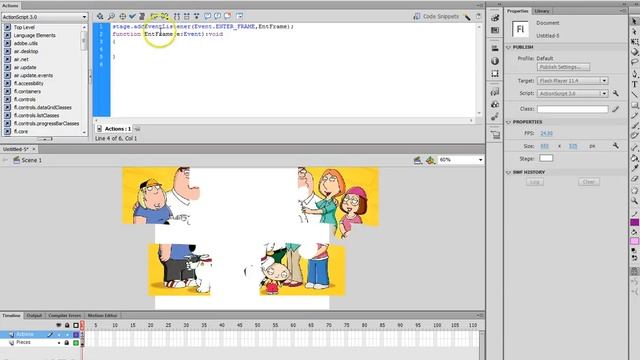Open the Target Flash Player dropdown

pos(572,81)
